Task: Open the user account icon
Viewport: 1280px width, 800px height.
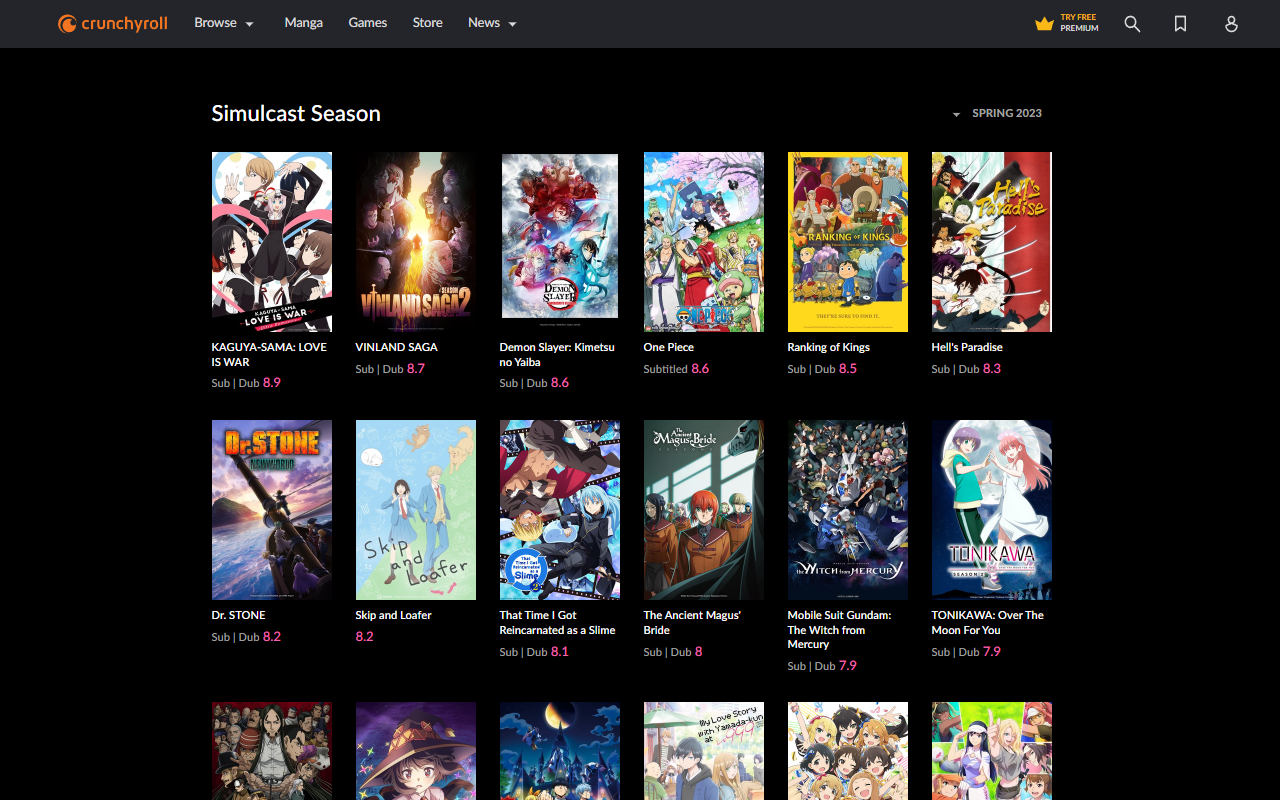Action: (x=1231, y=24)
